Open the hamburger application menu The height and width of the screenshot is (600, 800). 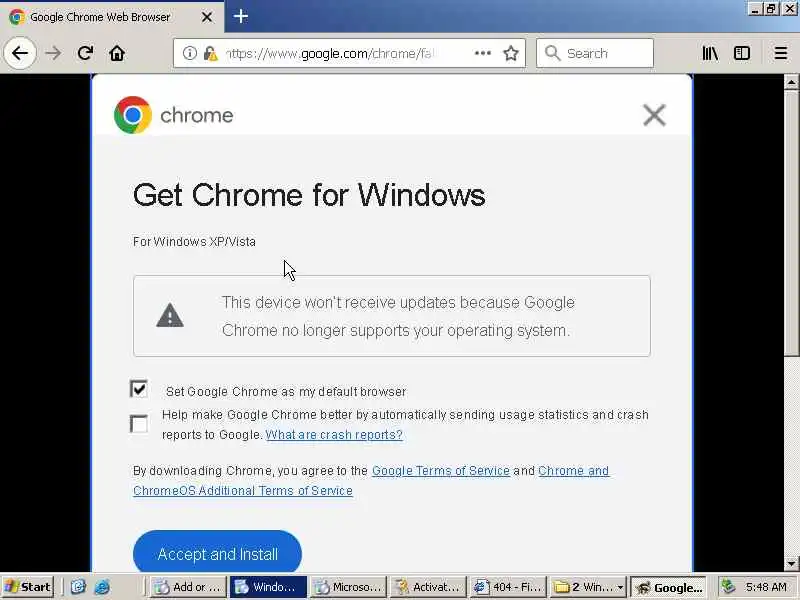tap(780, 53)
